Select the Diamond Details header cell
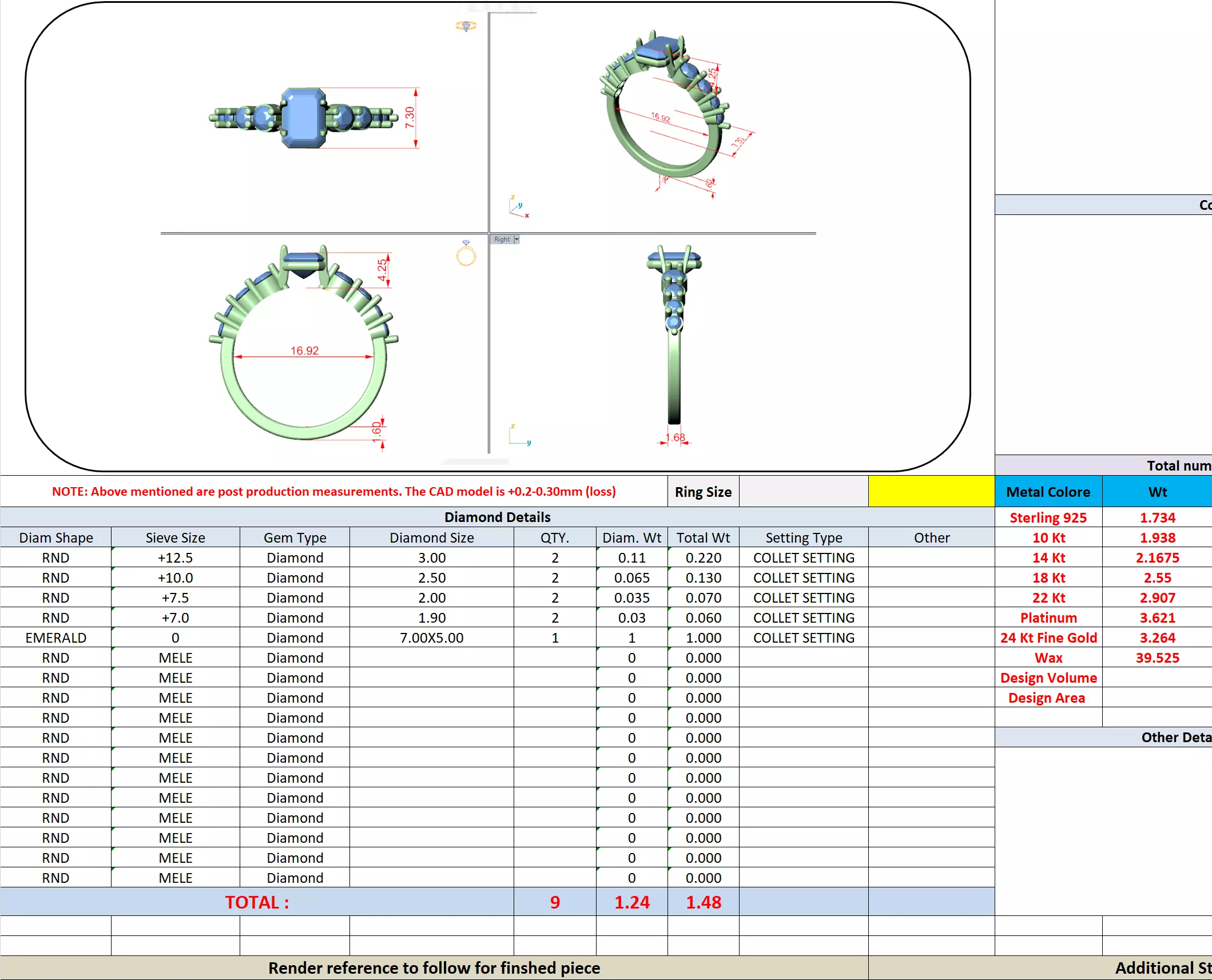Viewport: 1212px width, 980px height. [x=496, y=517]
